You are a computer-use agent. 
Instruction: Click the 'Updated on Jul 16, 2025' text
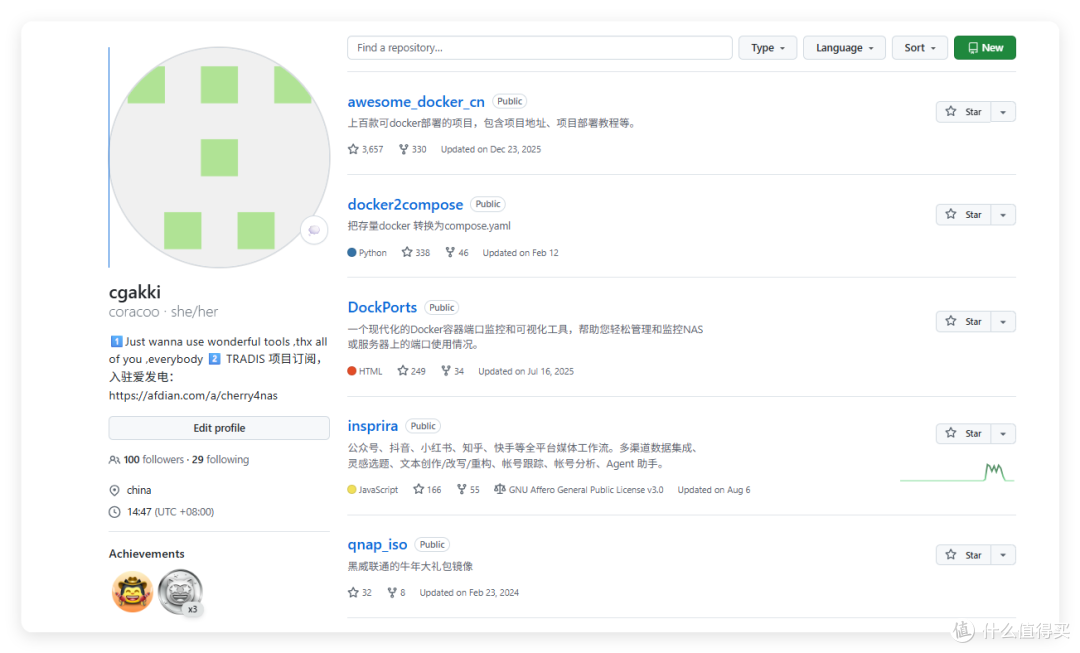point(526,371)
